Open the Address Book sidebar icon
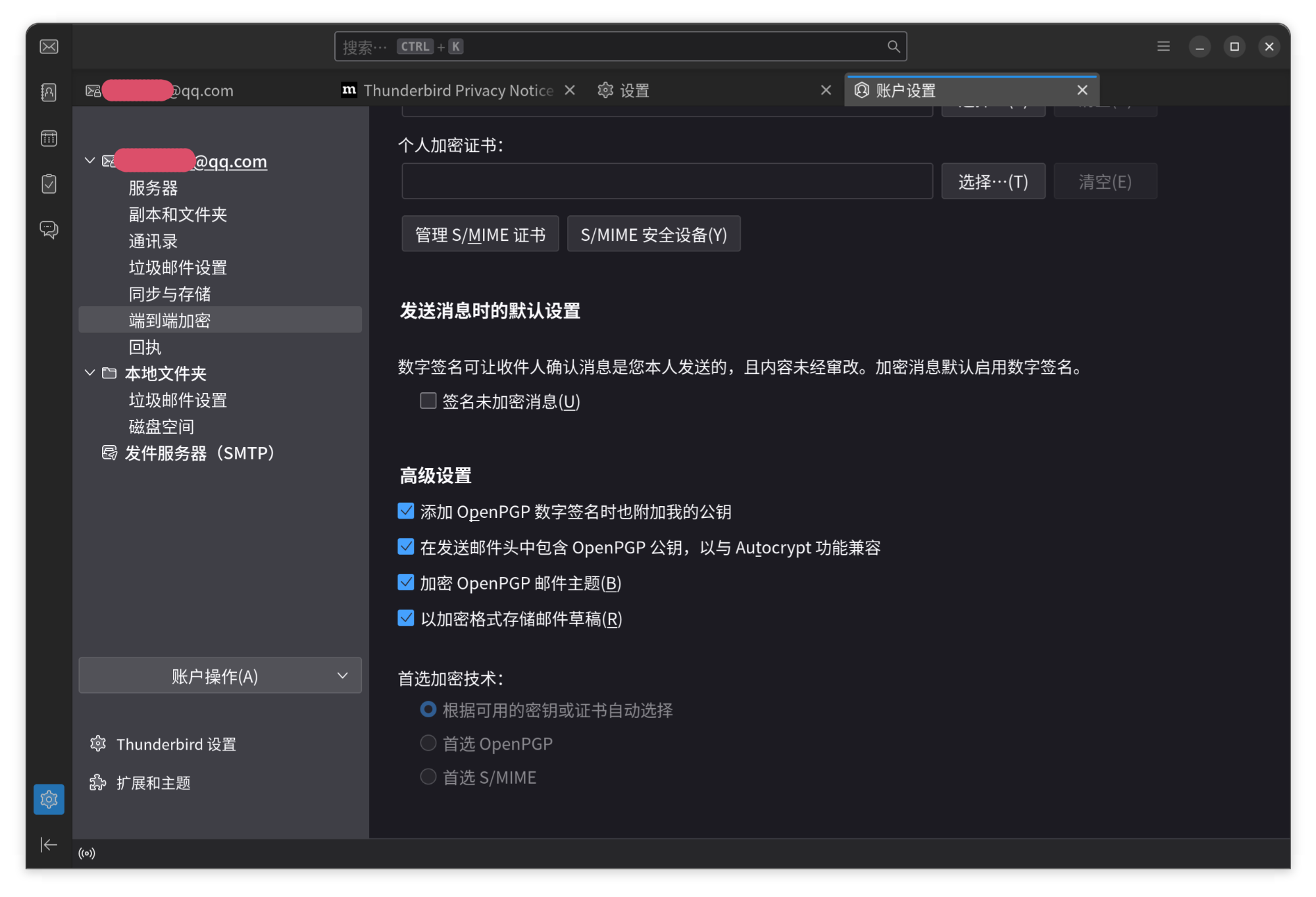 tap(48, 92)
